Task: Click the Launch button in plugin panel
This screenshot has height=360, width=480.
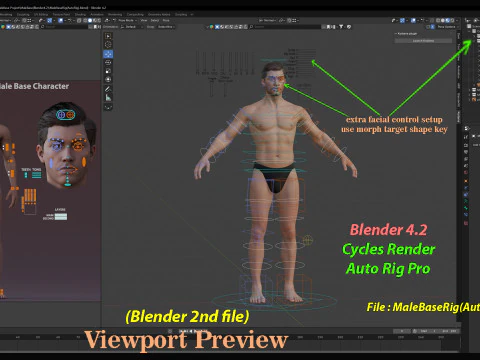Action: [423, 41]
